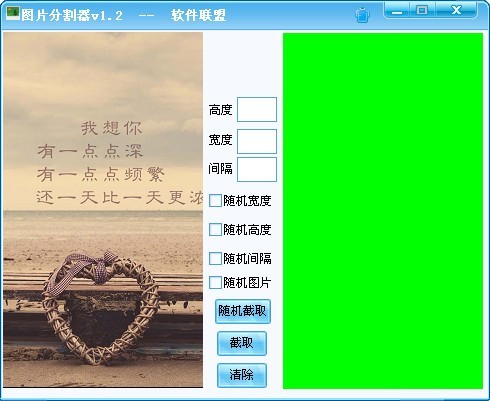
Task: Click the 随机截取 button
Action: [x=243, y=311]
